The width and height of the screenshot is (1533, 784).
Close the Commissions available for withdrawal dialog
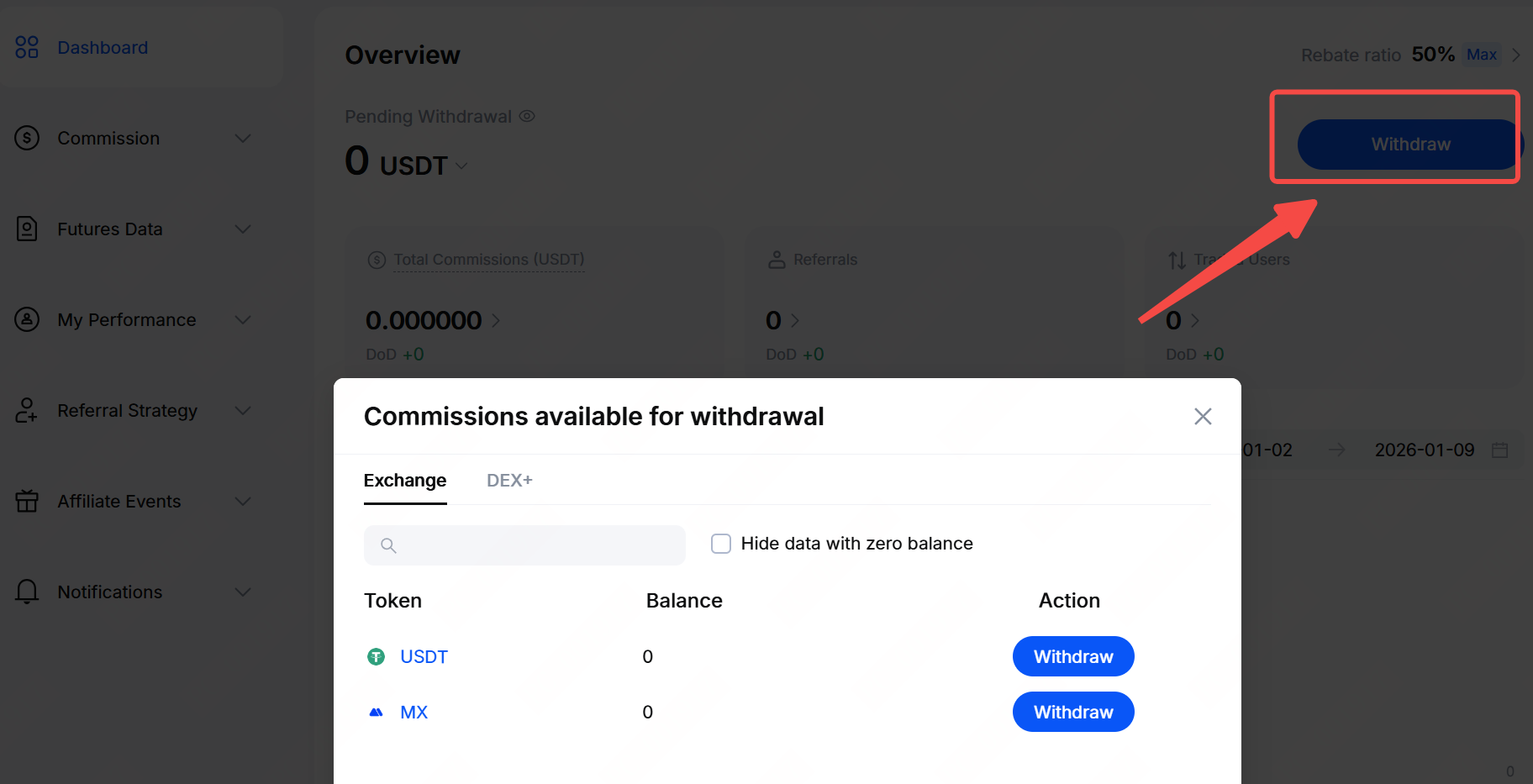point(1203,417)
